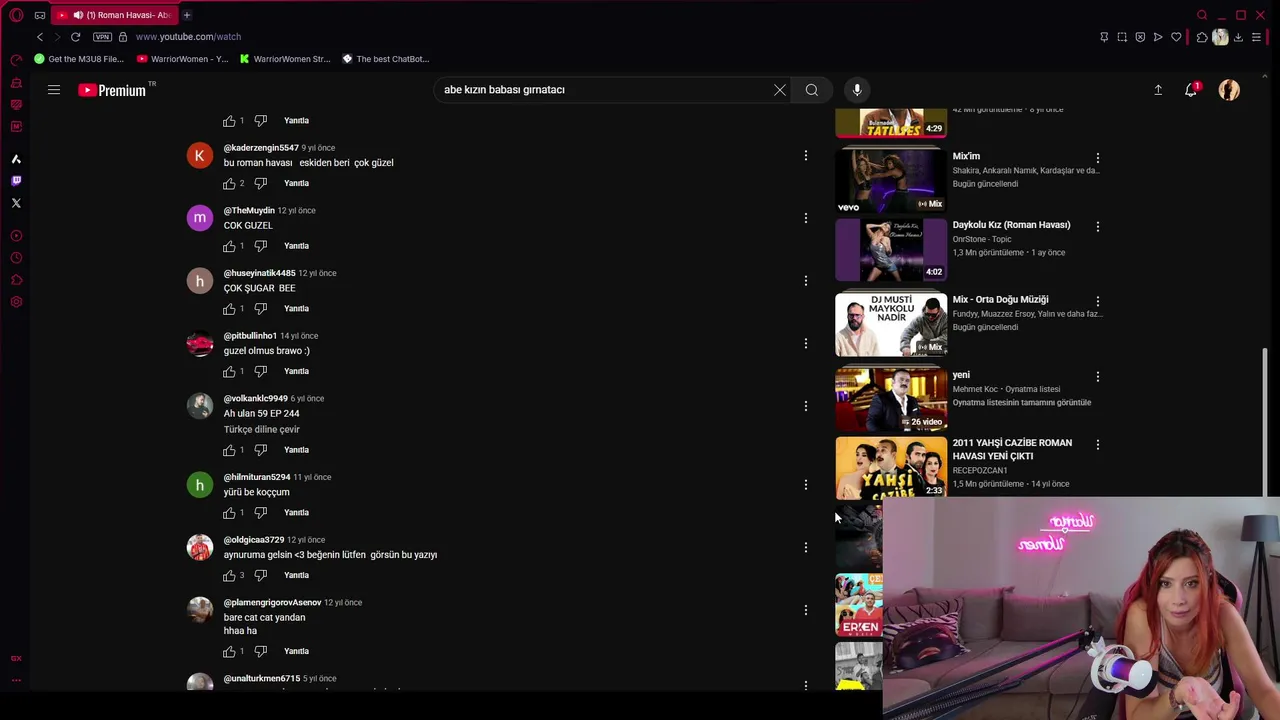This screenshot has height=720, width=1280.
Task: Translate comment via Türkçe diline çevir
Action: (262, 430)
